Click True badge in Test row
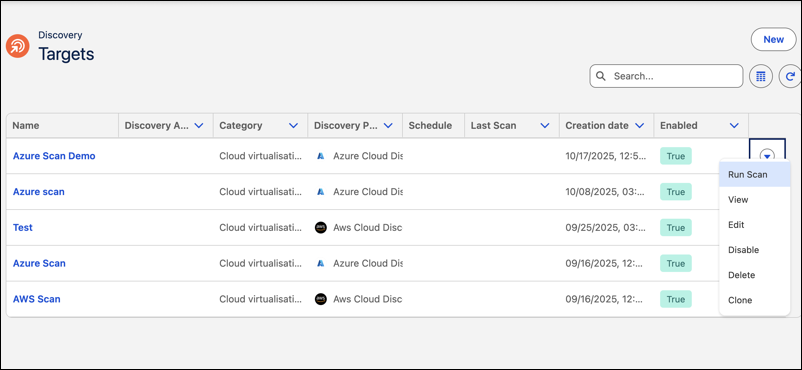Viewport: 802px width, 370px height. 676,228
